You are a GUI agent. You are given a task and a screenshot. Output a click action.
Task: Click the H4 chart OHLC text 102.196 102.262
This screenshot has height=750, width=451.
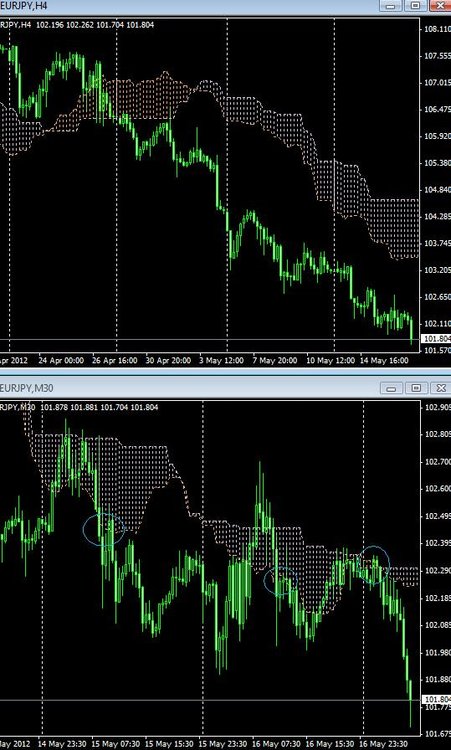click(x=65, y=25)
